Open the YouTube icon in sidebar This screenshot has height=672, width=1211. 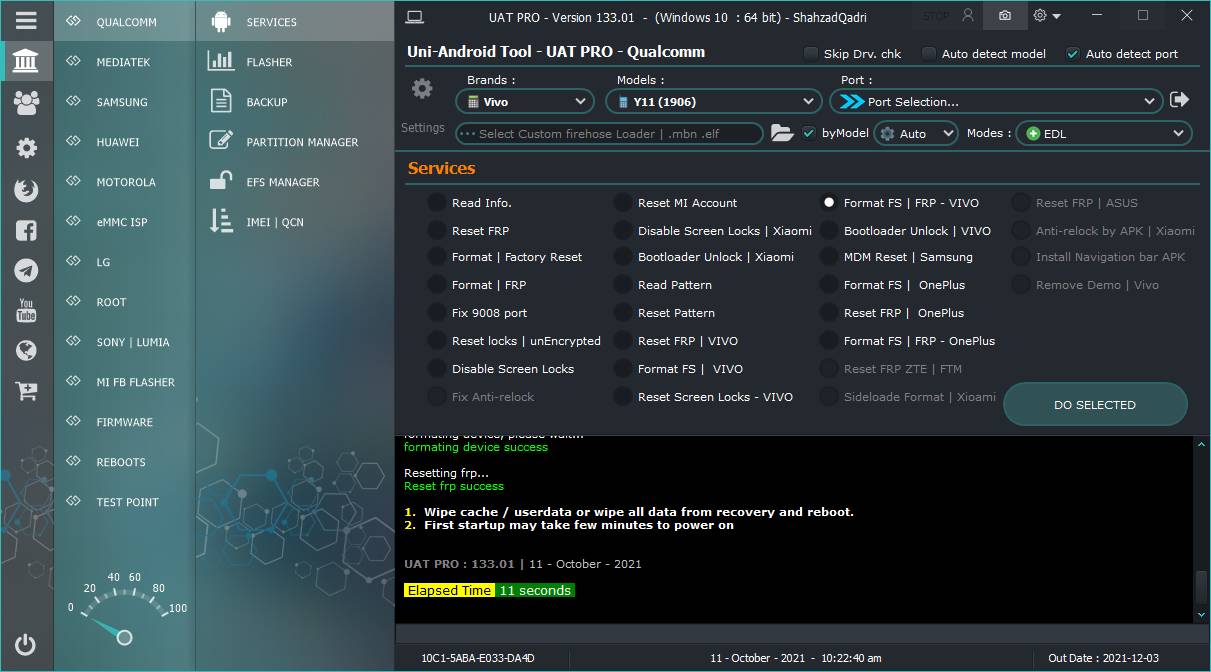26,310
